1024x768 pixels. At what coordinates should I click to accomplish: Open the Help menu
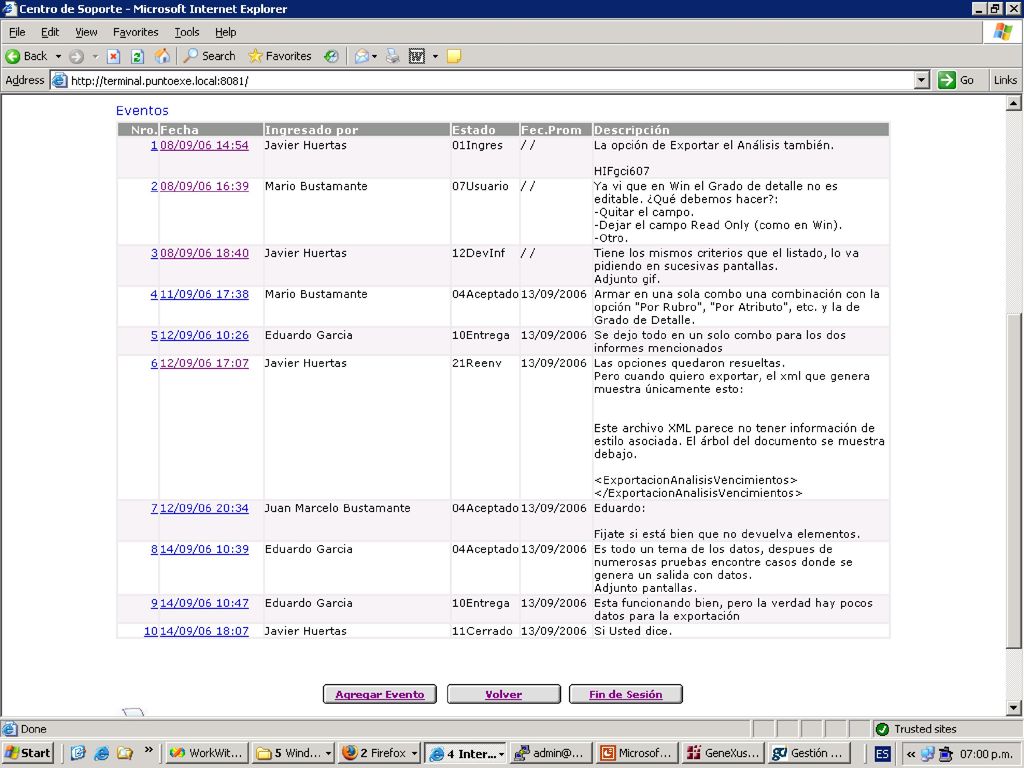click(x=225, y=32)
